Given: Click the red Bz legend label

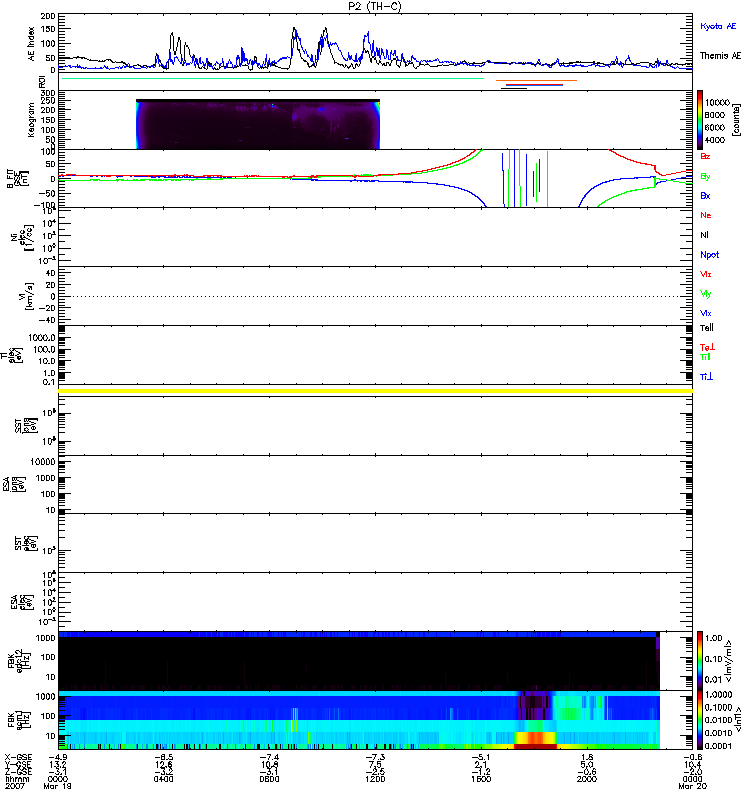Looking at the screenshot, I should 705,157.
